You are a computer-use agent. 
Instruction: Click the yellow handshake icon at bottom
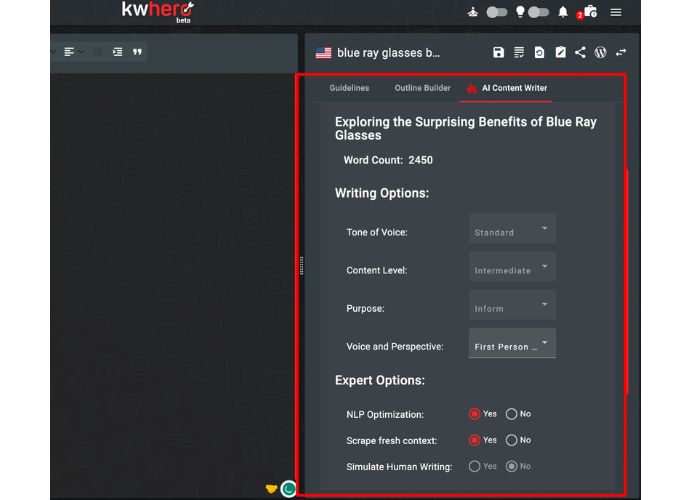click(x=271, y=489)
